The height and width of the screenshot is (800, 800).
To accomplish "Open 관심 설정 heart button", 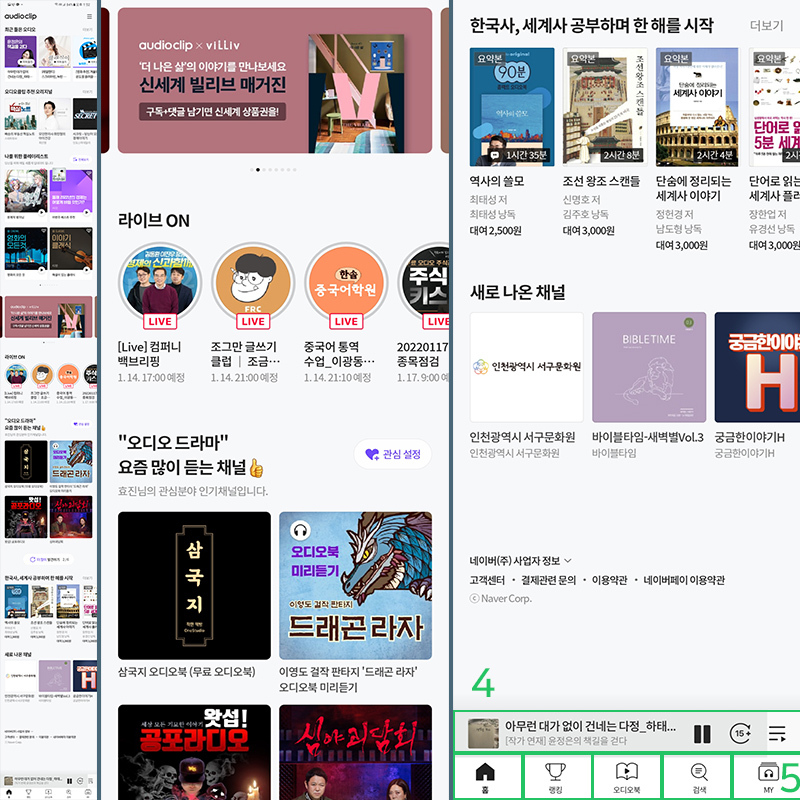I will [393, 454].
